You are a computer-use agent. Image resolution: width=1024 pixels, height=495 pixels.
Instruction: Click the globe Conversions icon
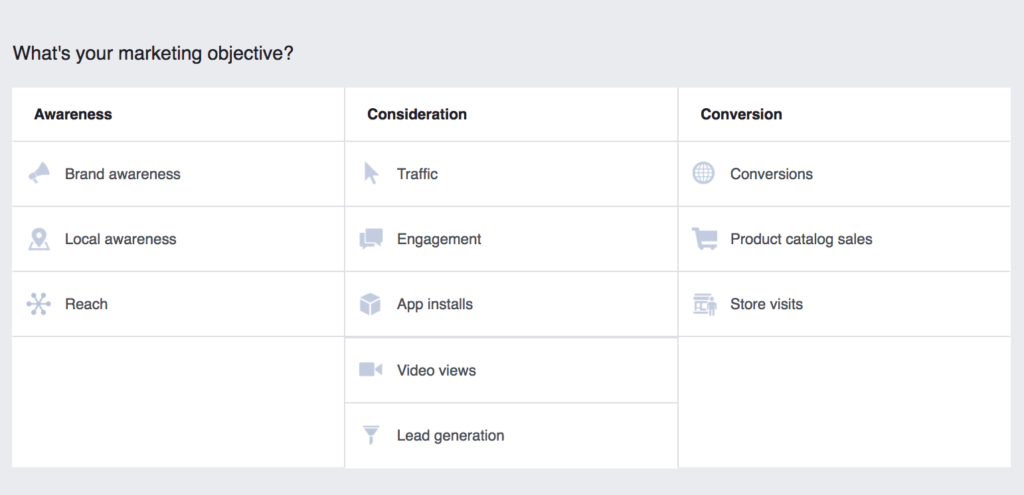coord(704,174)
